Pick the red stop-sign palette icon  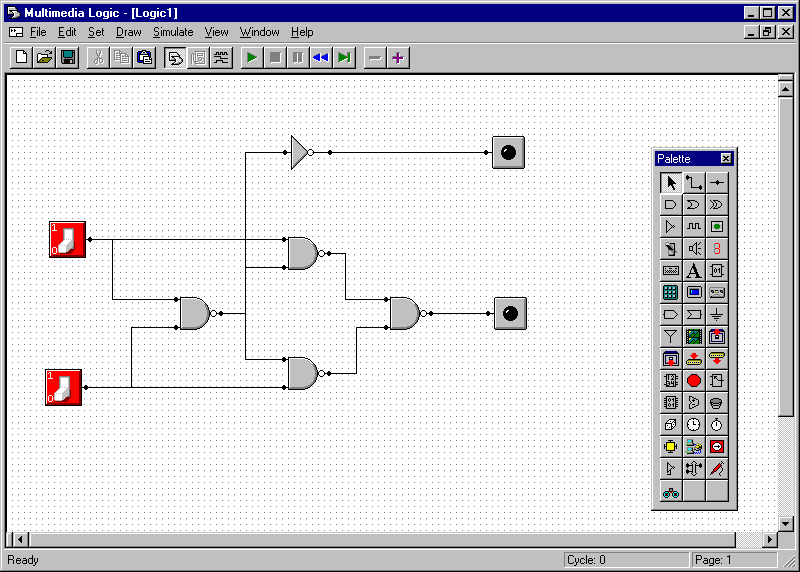[x=693, y=380]
